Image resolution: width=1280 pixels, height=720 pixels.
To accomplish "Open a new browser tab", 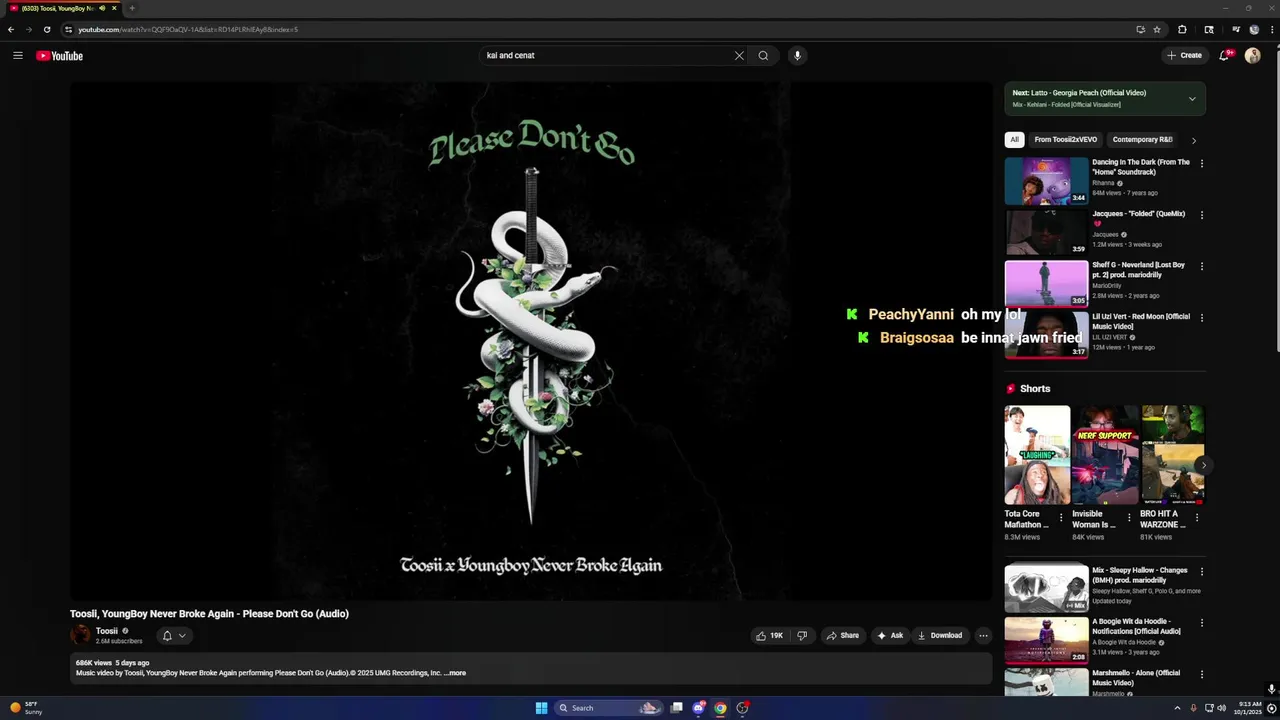I will tap(131, 8).
